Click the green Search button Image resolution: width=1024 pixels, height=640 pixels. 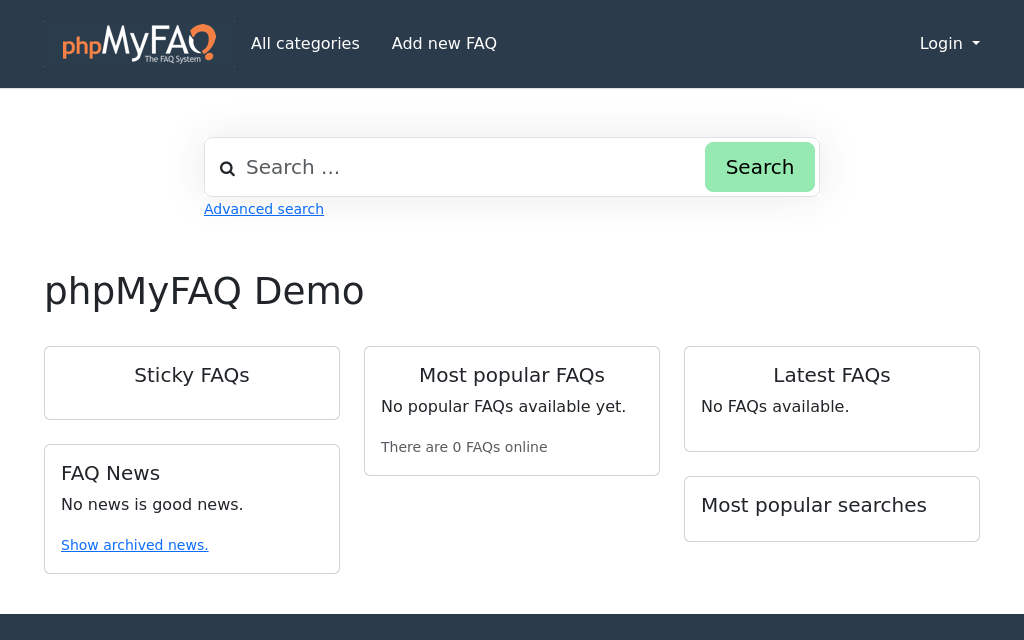(x=760, y=167)
